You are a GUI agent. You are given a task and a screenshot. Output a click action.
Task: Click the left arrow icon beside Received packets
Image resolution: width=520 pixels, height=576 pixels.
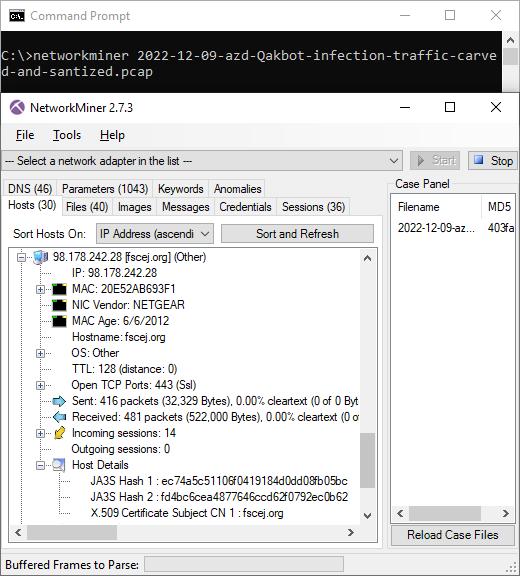tap(59, 417)
